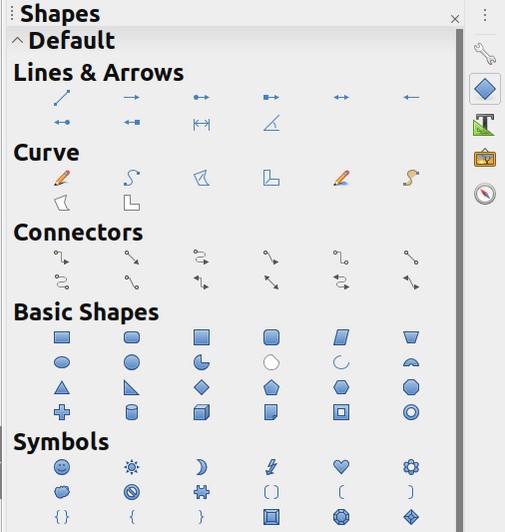Choose the Lightning Bolt symbol

tap(271, 467)
